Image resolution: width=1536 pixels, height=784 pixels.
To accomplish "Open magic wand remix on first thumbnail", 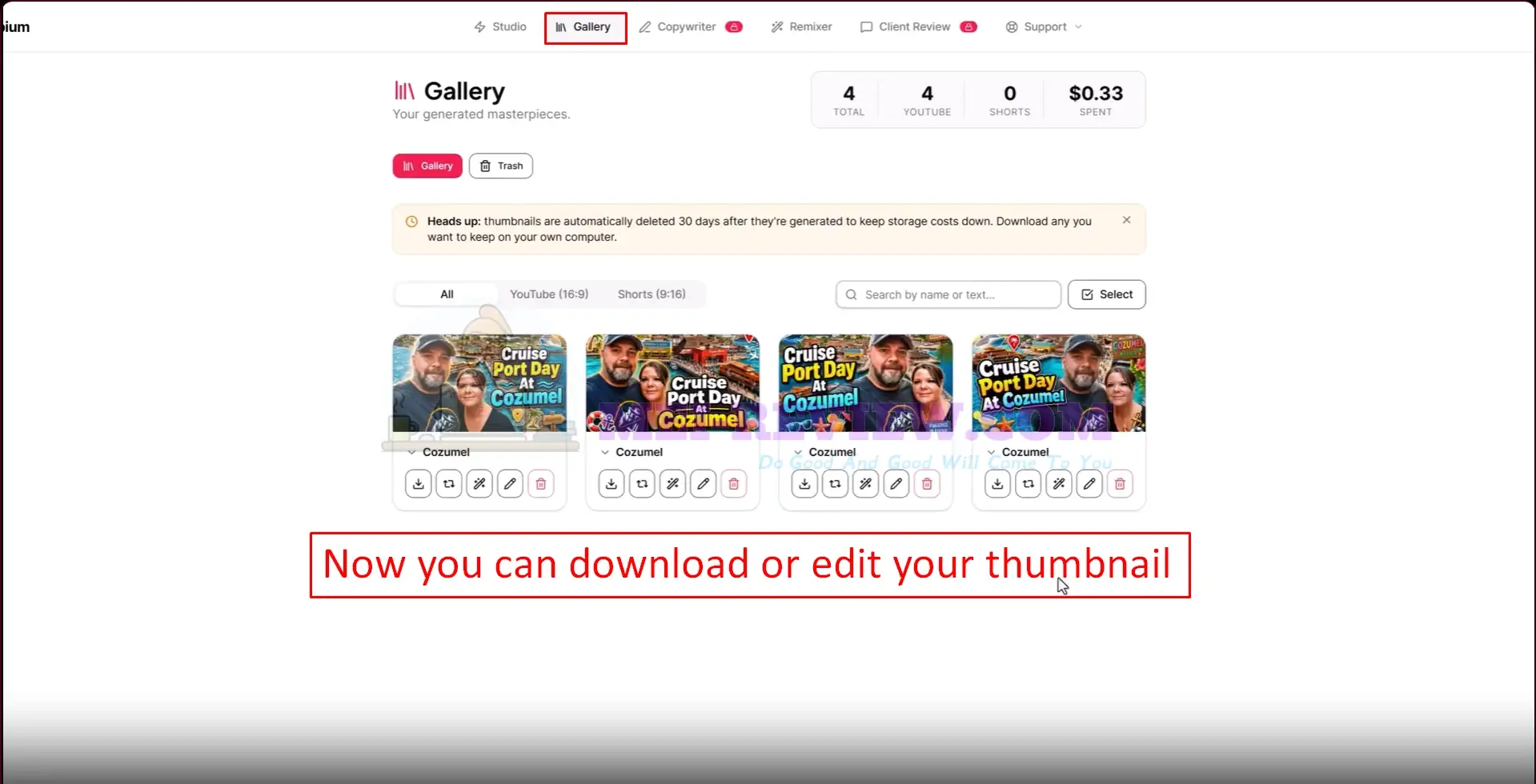I will (x=479, y=484).
